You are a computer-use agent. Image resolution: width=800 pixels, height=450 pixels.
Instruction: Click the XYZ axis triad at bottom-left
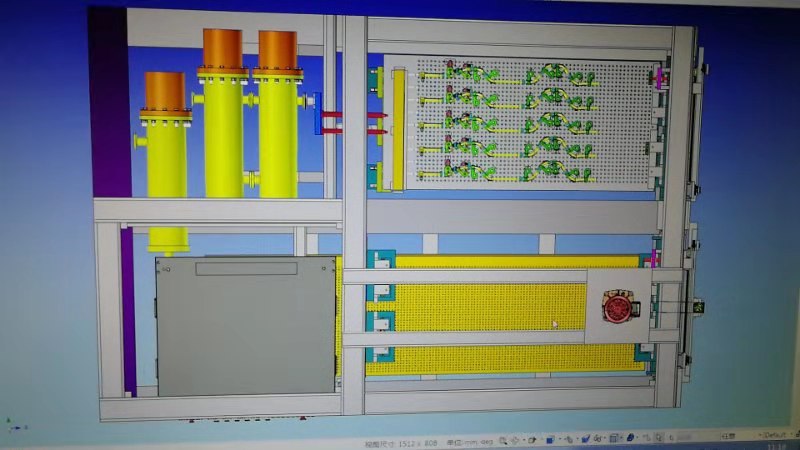[14, 423]
